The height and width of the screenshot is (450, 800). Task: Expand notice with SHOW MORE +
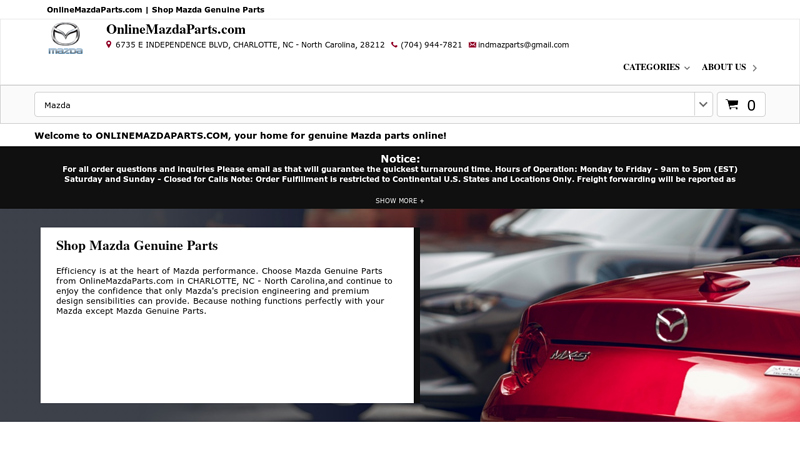(x=399, y=201)
